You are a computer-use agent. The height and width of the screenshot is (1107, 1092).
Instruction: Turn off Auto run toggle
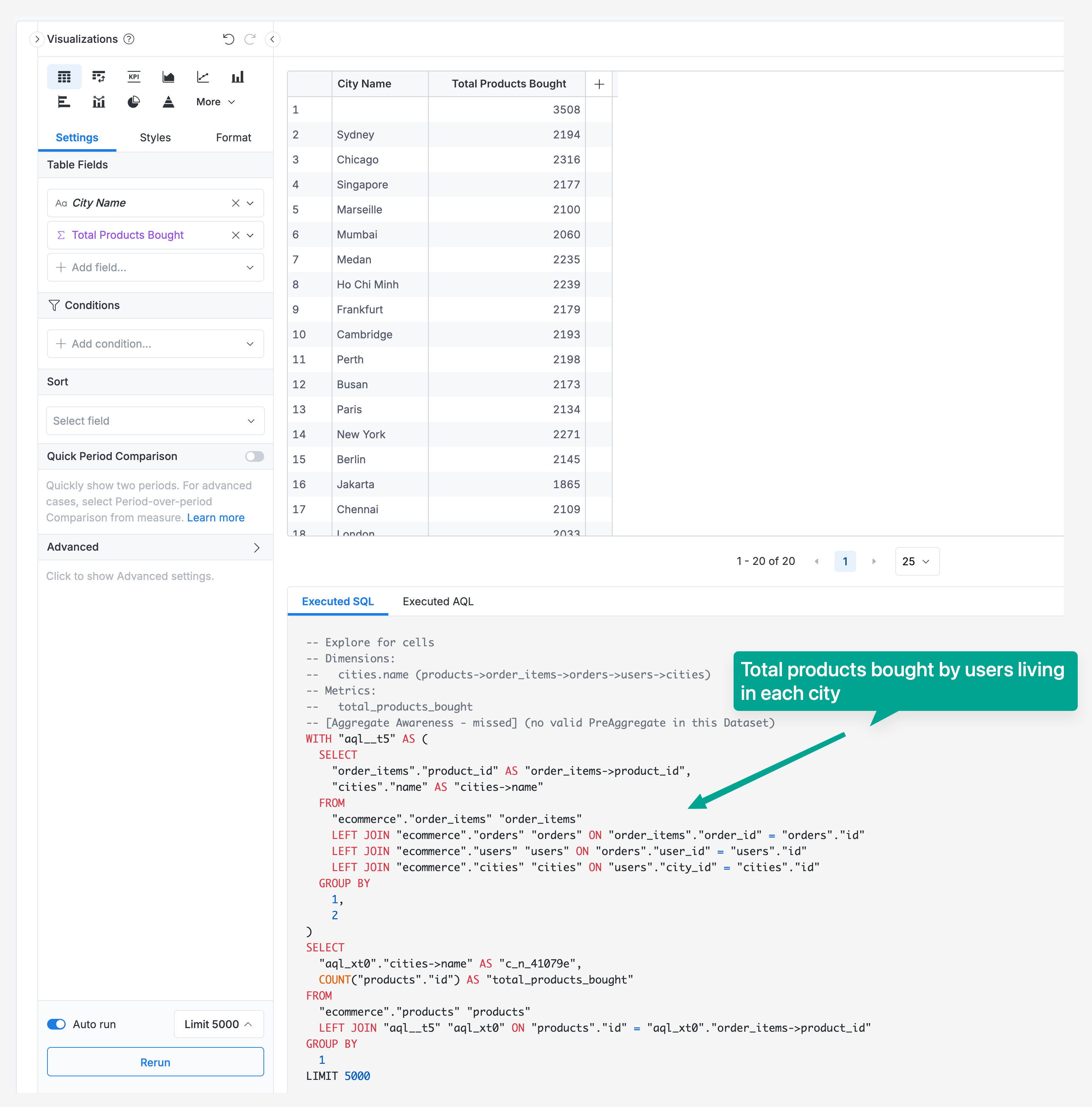(x=57, y=1024)
